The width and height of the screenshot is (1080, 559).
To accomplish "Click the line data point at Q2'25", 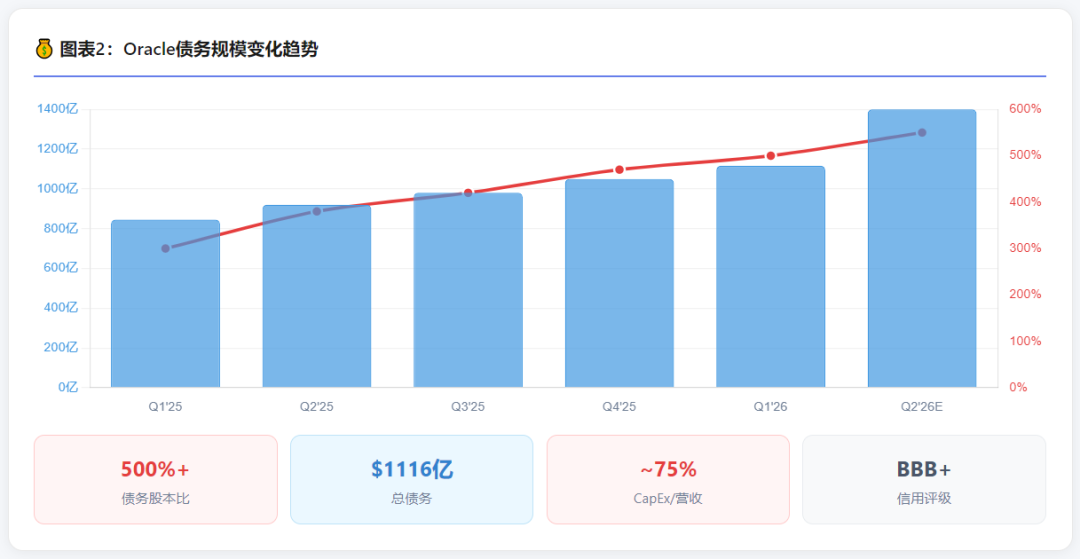I will (317, 211).
